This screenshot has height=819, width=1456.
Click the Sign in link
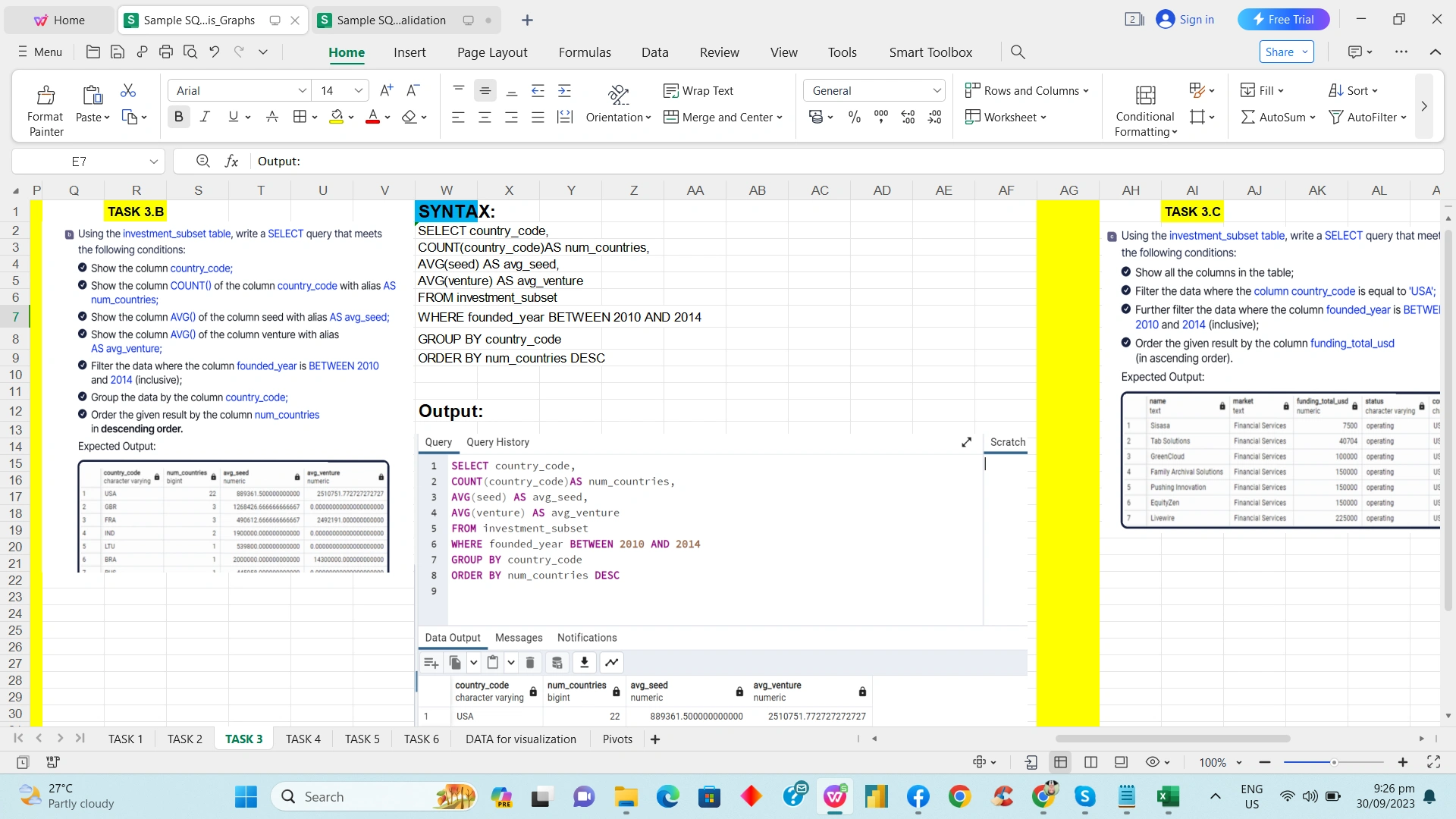1194,19
